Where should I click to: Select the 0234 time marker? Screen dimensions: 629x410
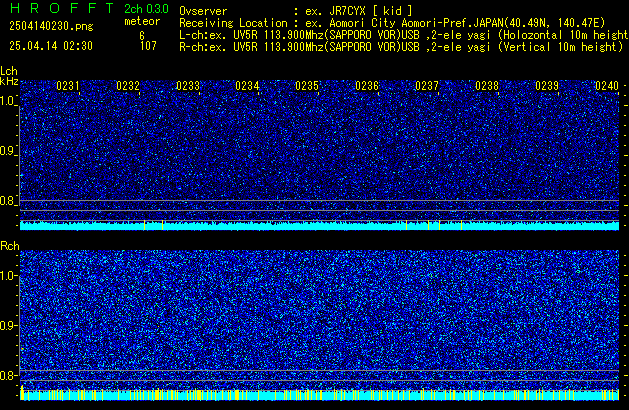pos(248,86)
